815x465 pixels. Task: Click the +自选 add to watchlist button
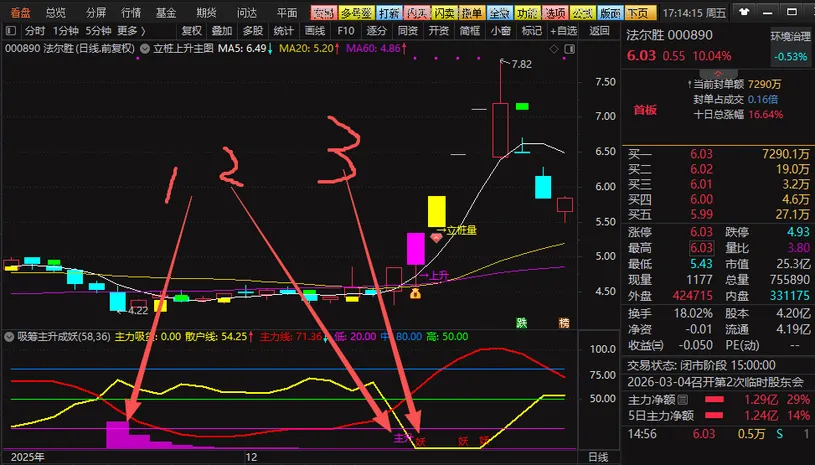tap(565, 30)
